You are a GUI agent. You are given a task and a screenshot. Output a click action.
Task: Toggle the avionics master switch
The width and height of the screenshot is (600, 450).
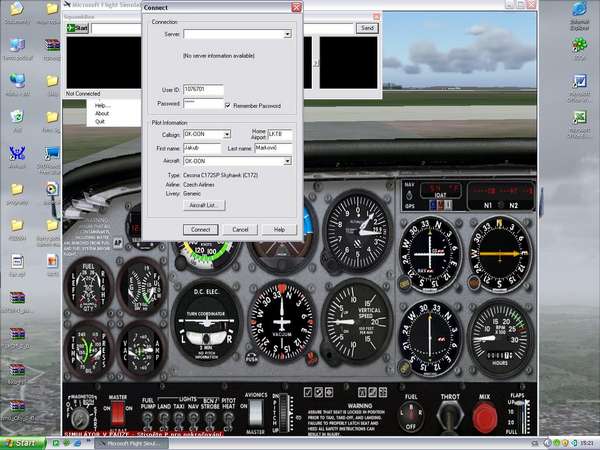[254, 410]
